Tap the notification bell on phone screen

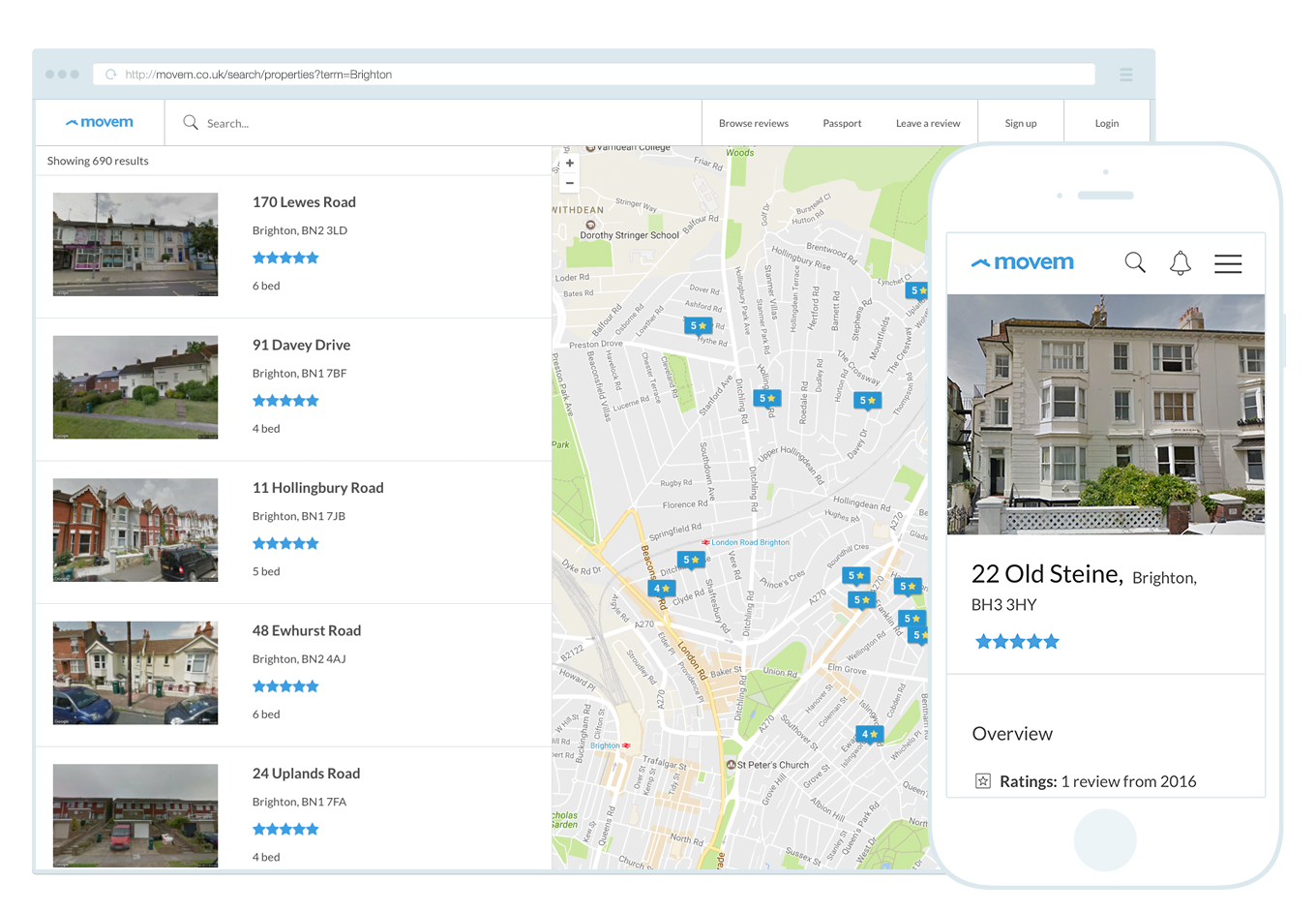1181,263
